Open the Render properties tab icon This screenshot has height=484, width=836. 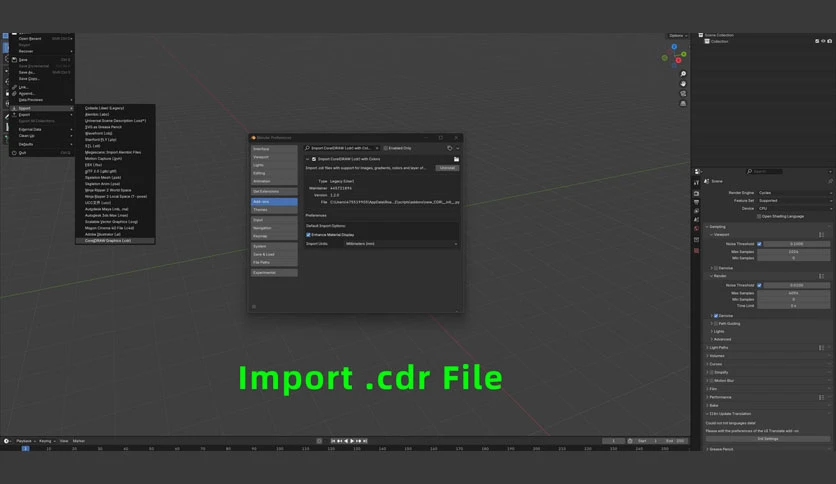[696, 193]
